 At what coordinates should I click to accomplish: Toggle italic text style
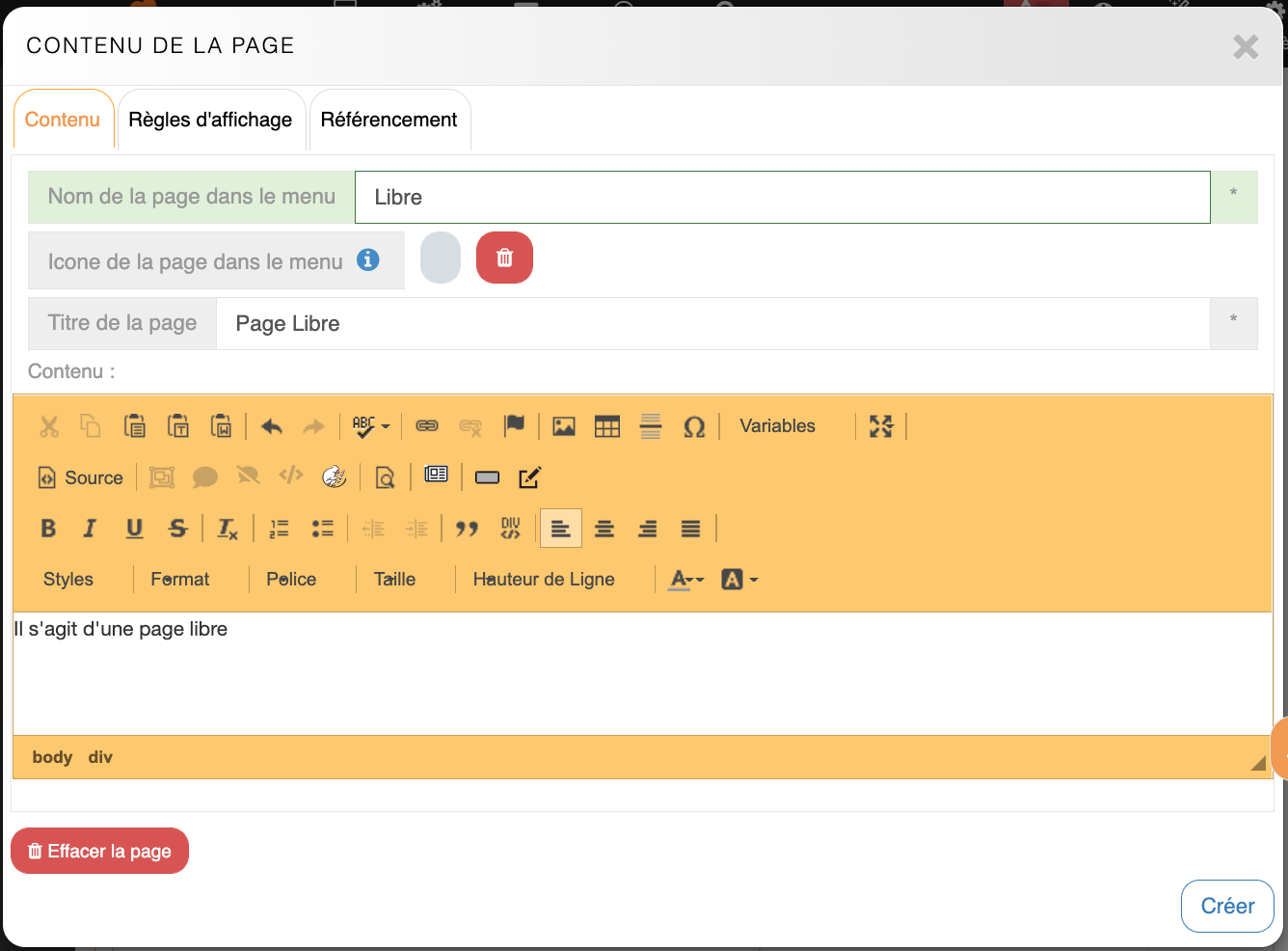click(x=91, y=529)
